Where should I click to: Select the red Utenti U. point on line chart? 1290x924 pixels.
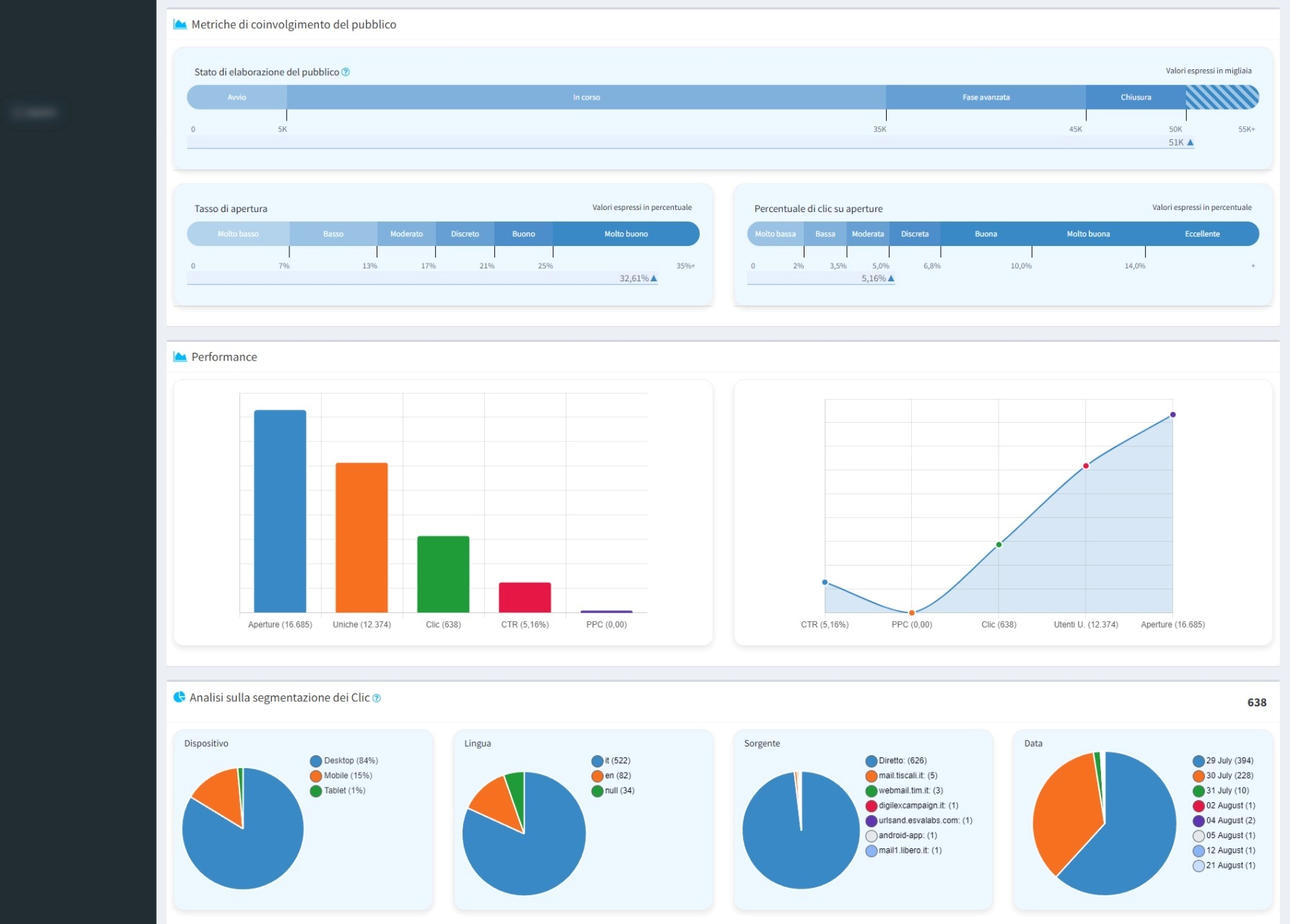pyautogui.click(x=1086, y=466)
